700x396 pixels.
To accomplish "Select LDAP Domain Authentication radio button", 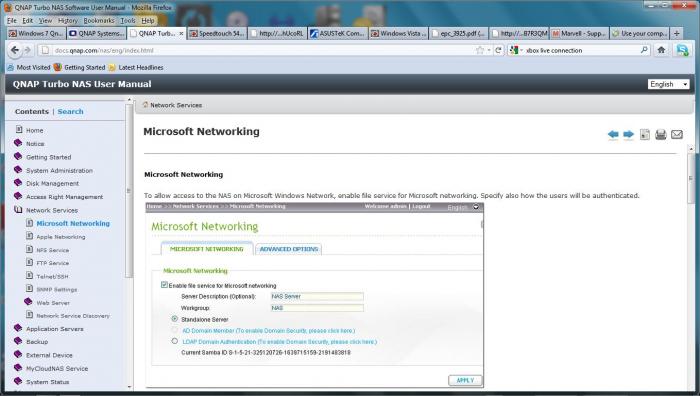I will coord(175,341).
